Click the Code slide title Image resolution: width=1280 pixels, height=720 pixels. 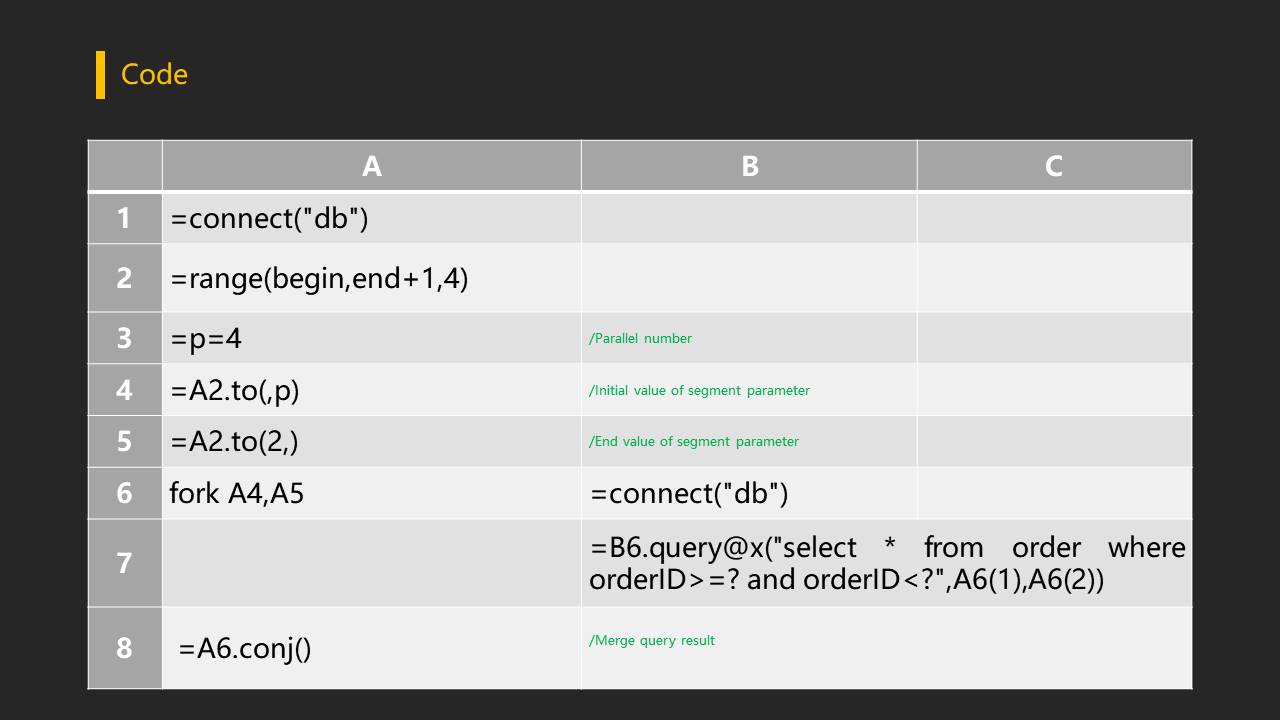154,74
